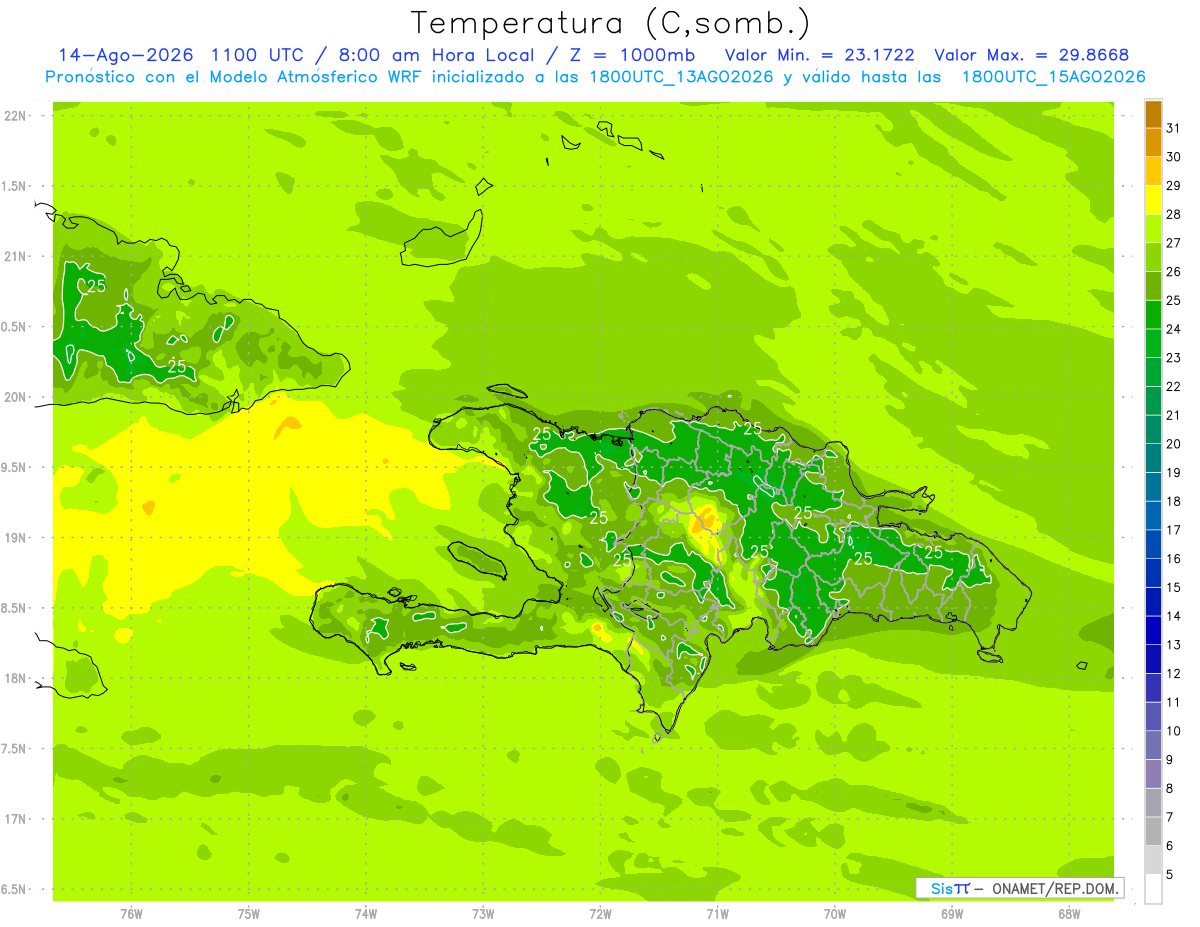Click the green swatch between 23 and 24
This screenshot has width=1200, height=927.
click(1153, 343)
